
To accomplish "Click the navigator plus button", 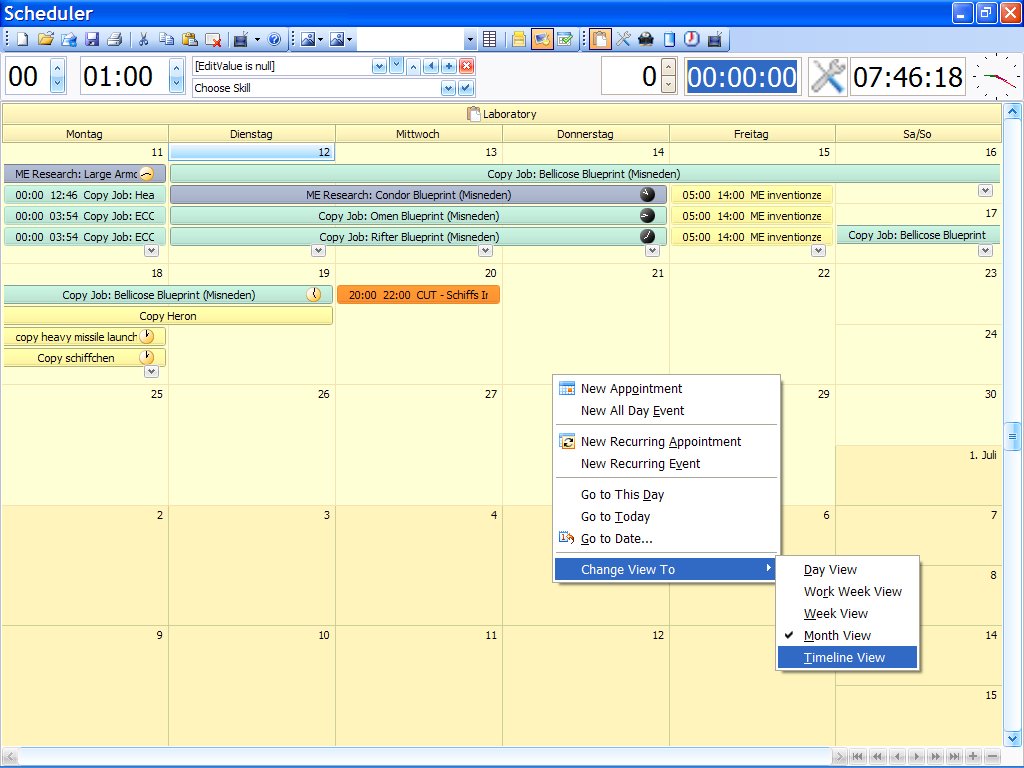I will (x=973, y=756).
